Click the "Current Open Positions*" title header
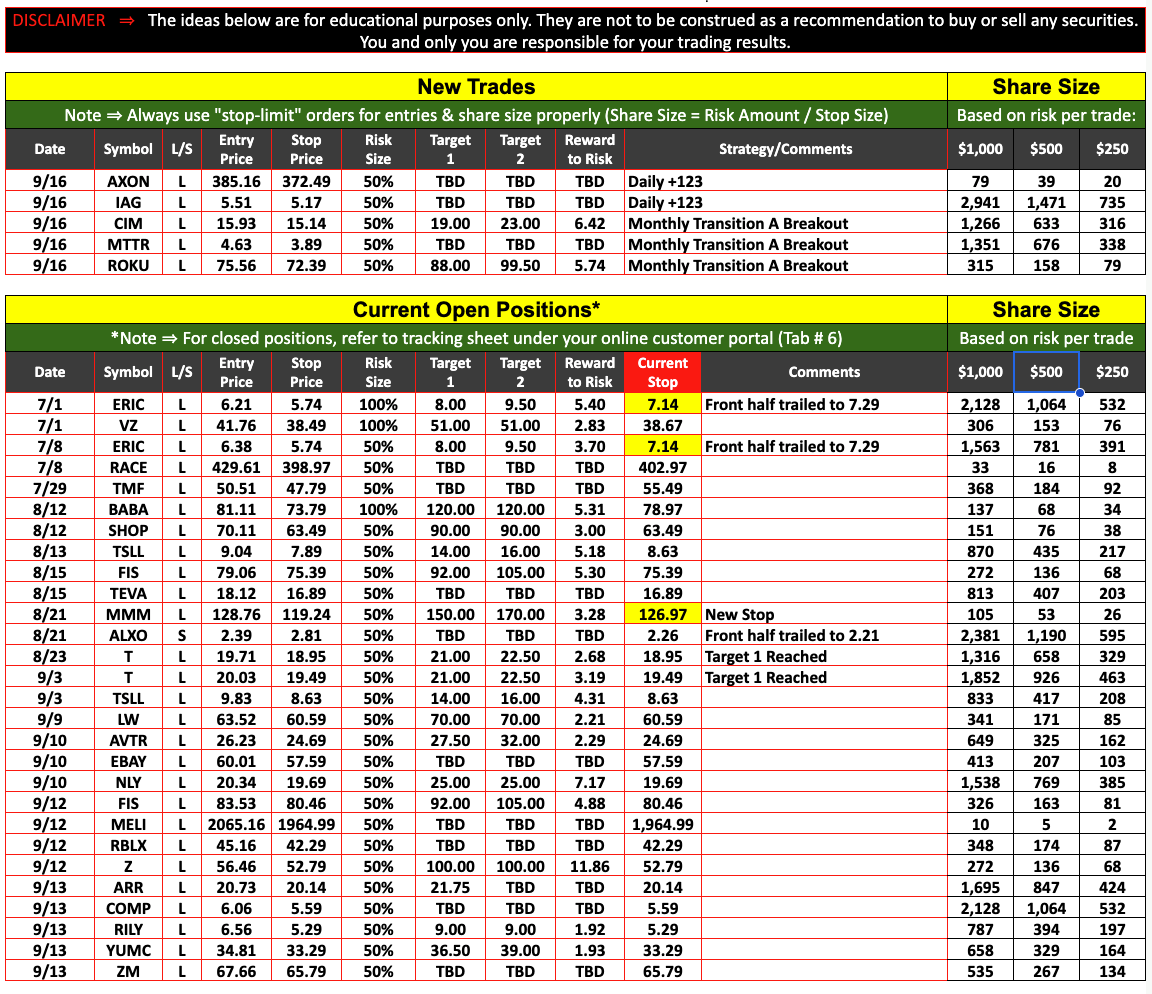This screenshot has height=994, width=1152. tap(476, 310)
